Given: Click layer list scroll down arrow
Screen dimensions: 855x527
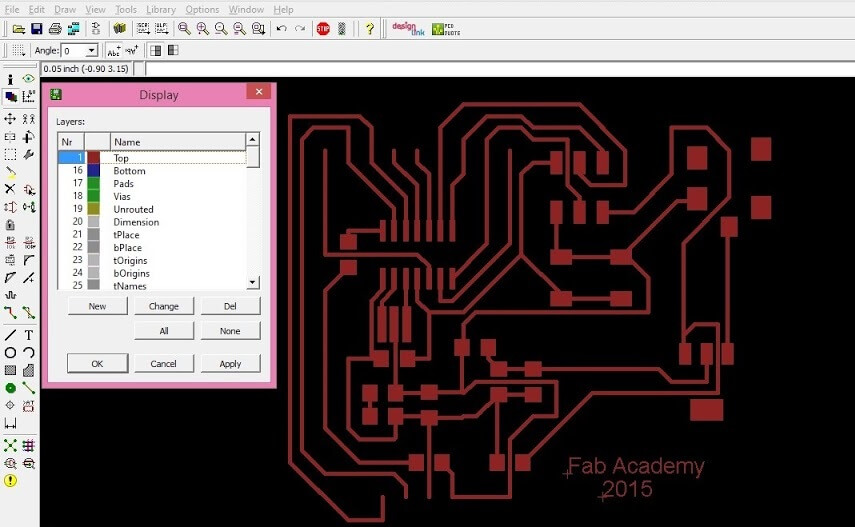Looking at the screenshot, I should tap(252, 283).
